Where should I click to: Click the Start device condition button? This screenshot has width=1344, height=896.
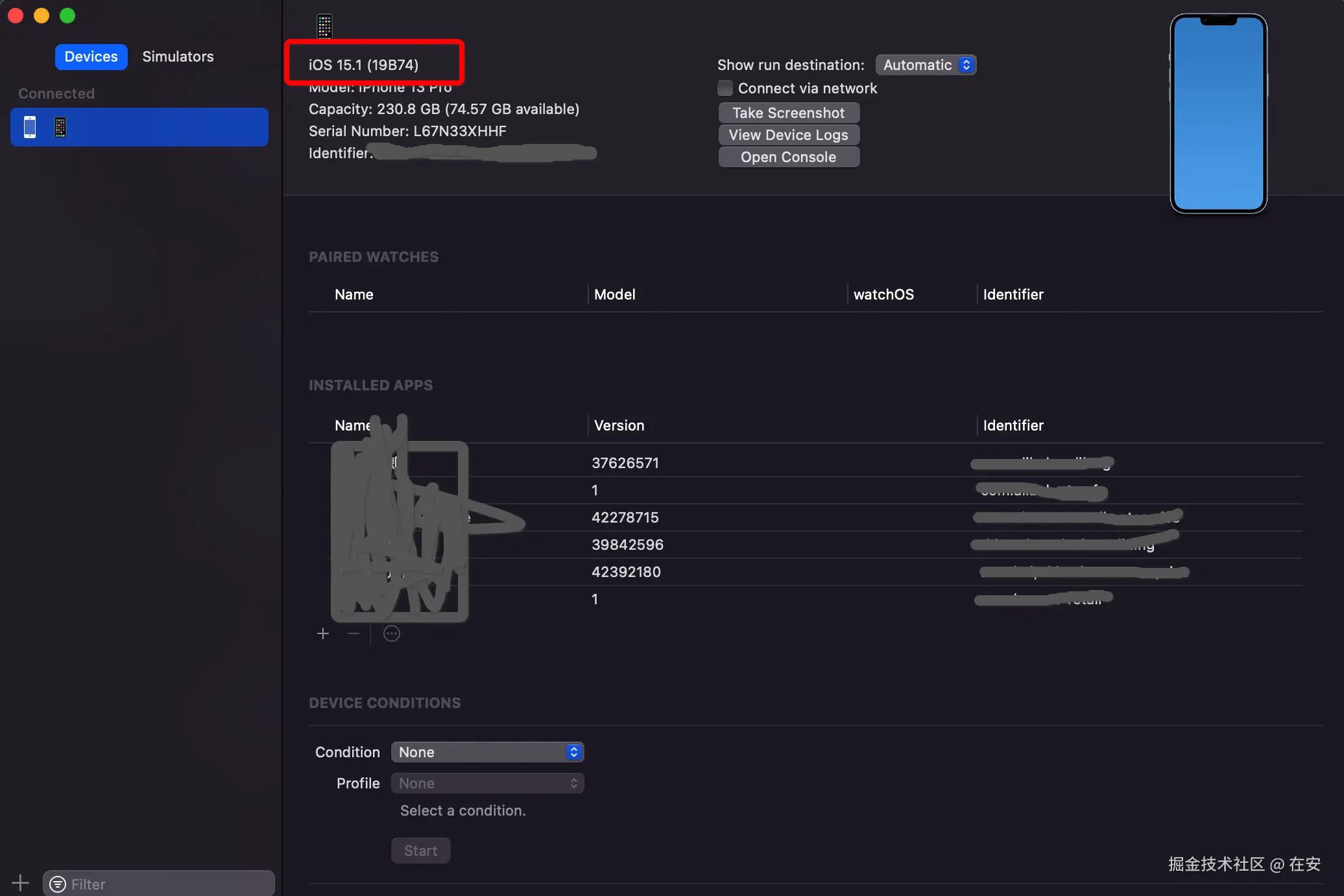click(x=420, y=851)
